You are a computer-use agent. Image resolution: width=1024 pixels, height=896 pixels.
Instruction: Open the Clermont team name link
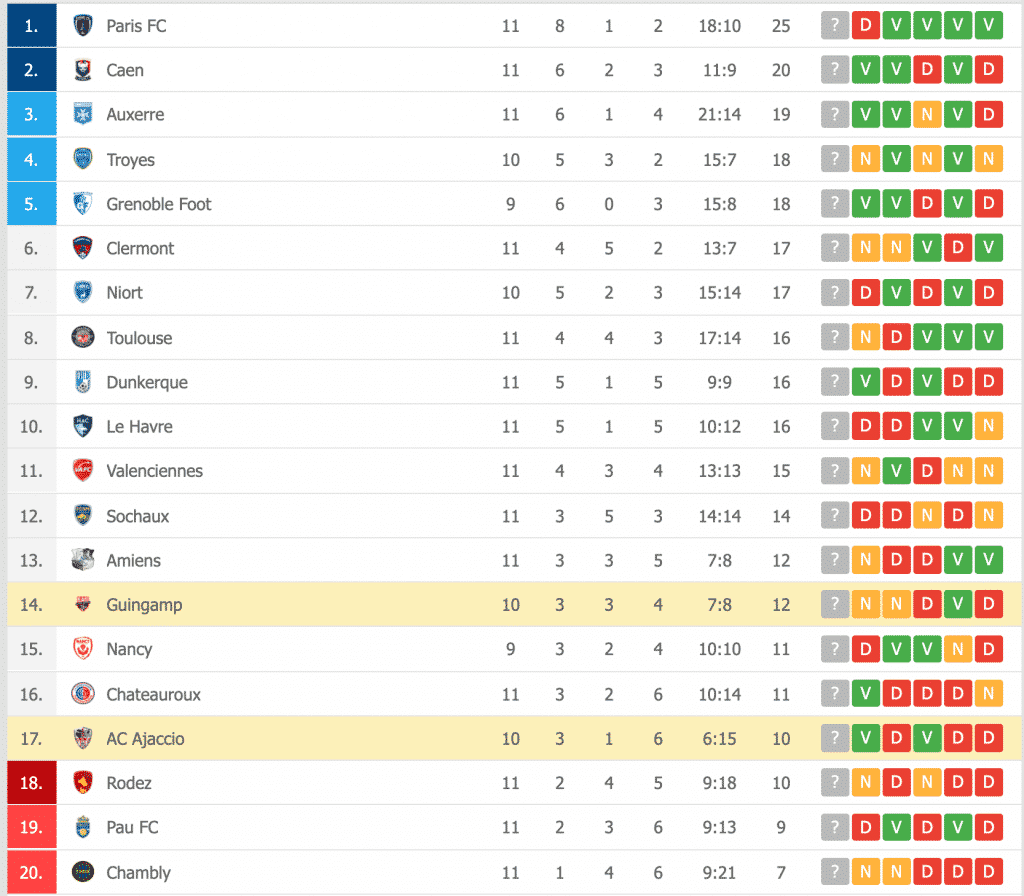click(140, 249)
